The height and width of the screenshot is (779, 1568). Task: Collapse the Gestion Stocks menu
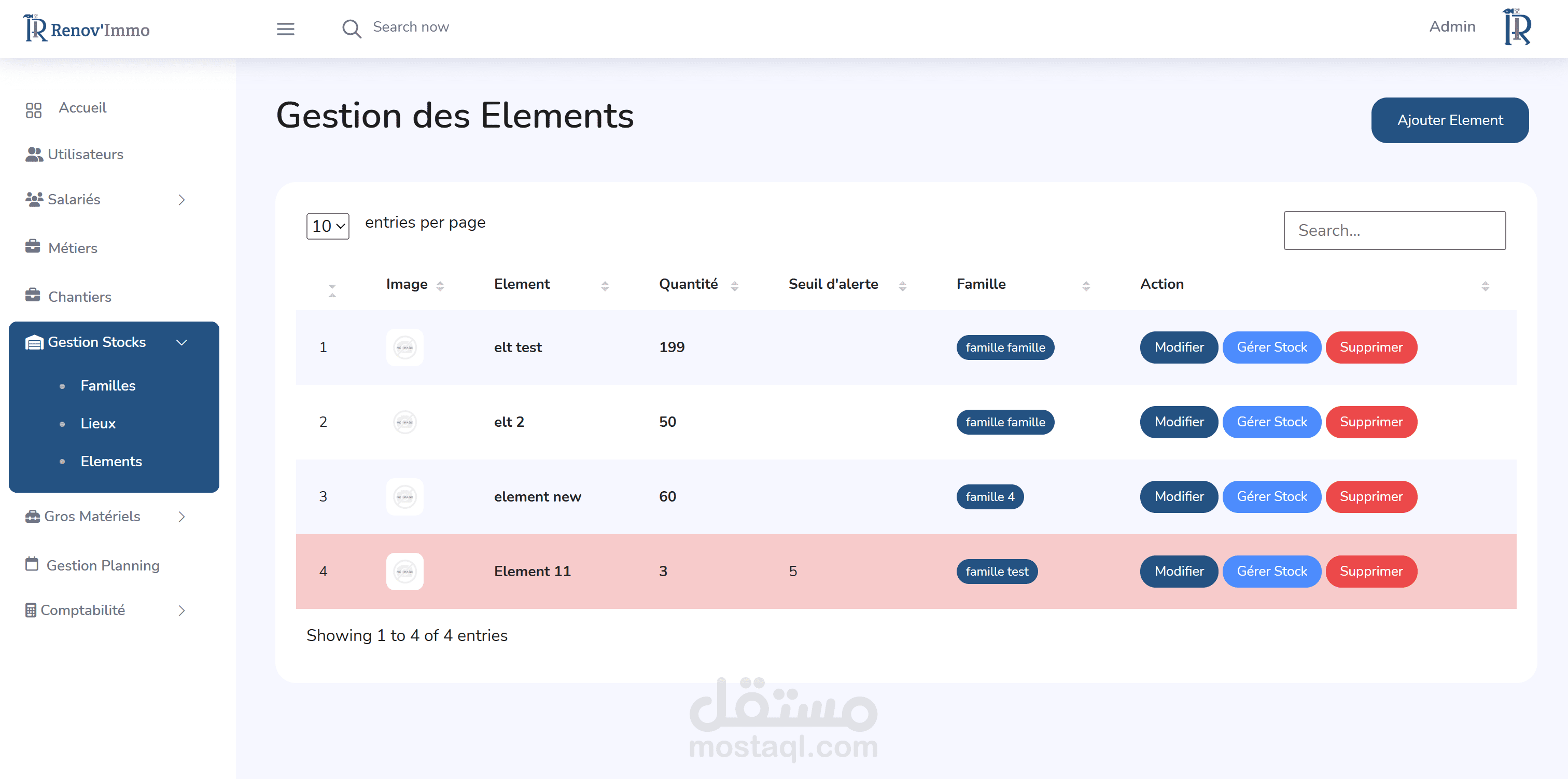(x=181, y=342)
